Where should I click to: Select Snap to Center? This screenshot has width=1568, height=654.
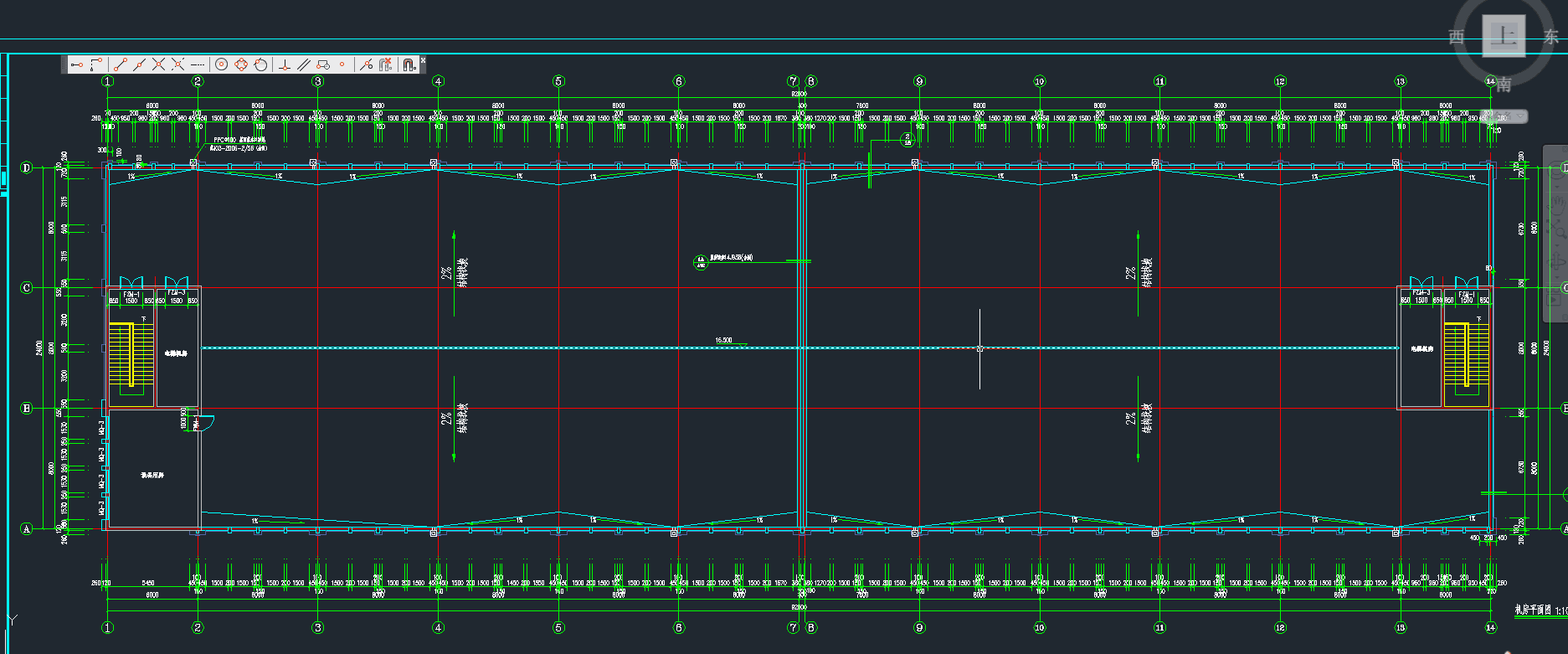click(222, 64)
